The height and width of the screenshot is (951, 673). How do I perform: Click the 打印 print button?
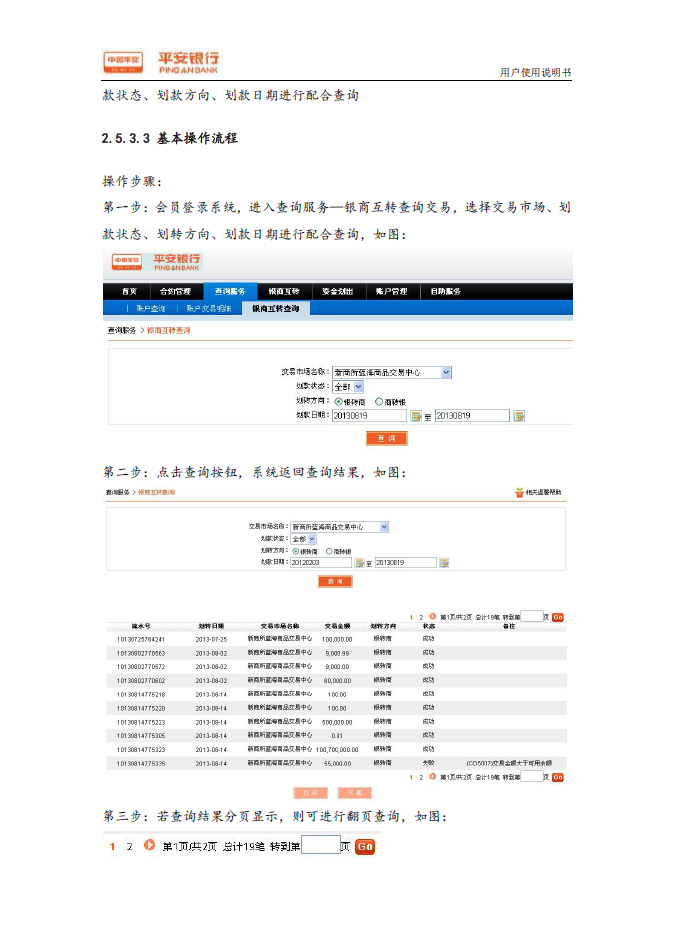click(310, 793)
